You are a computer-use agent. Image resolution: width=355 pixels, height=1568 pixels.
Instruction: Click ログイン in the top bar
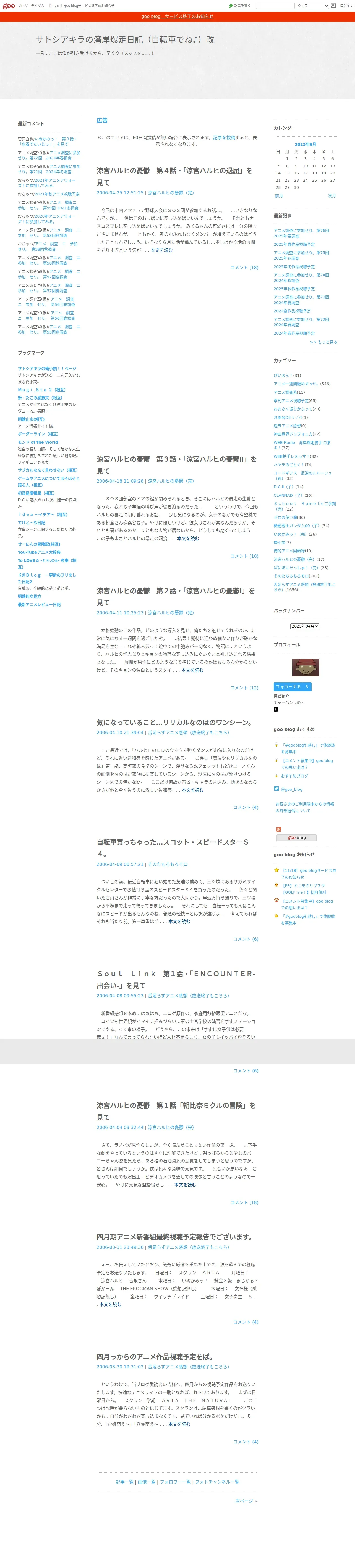(346, 6)
